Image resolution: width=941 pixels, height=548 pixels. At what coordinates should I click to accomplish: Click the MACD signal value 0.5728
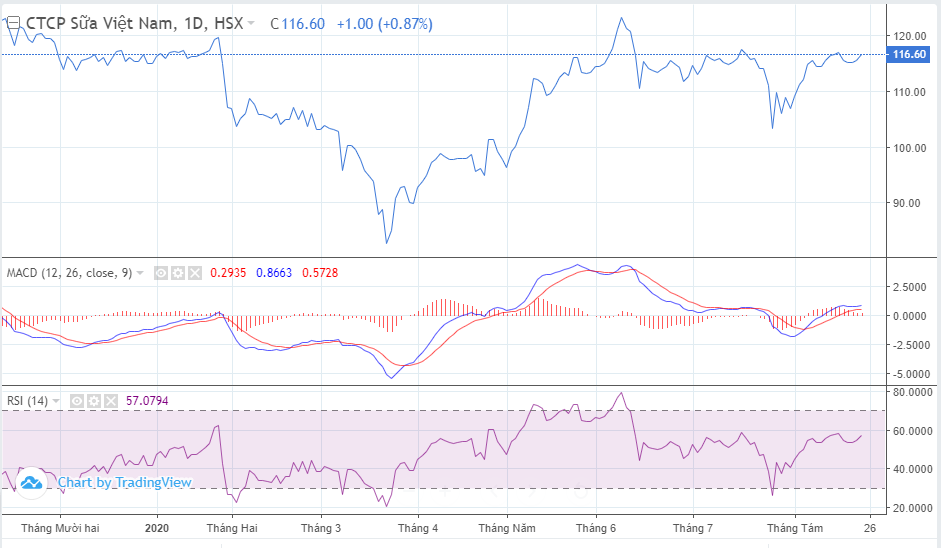[x=320, y=273]
